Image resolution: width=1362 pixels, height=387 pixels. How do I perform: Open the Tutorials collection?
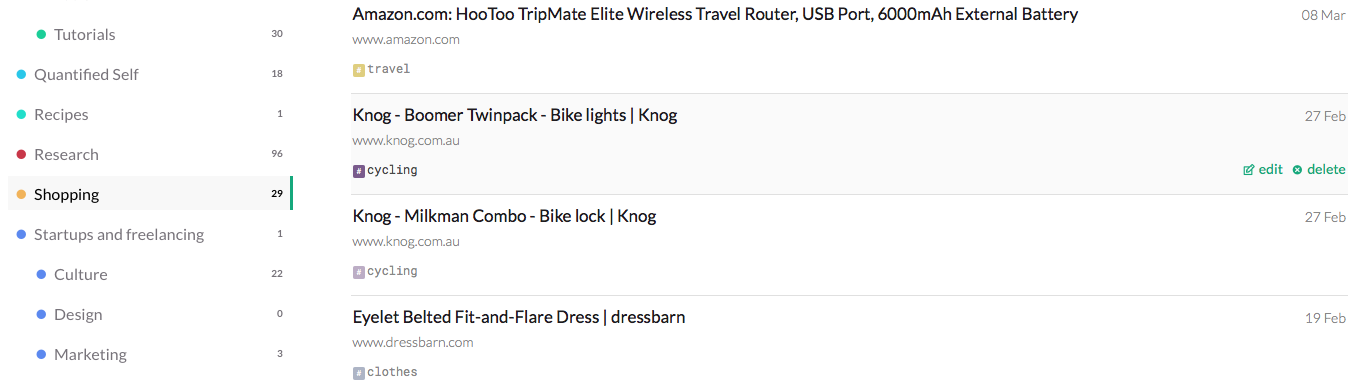[x=150, y=34]
